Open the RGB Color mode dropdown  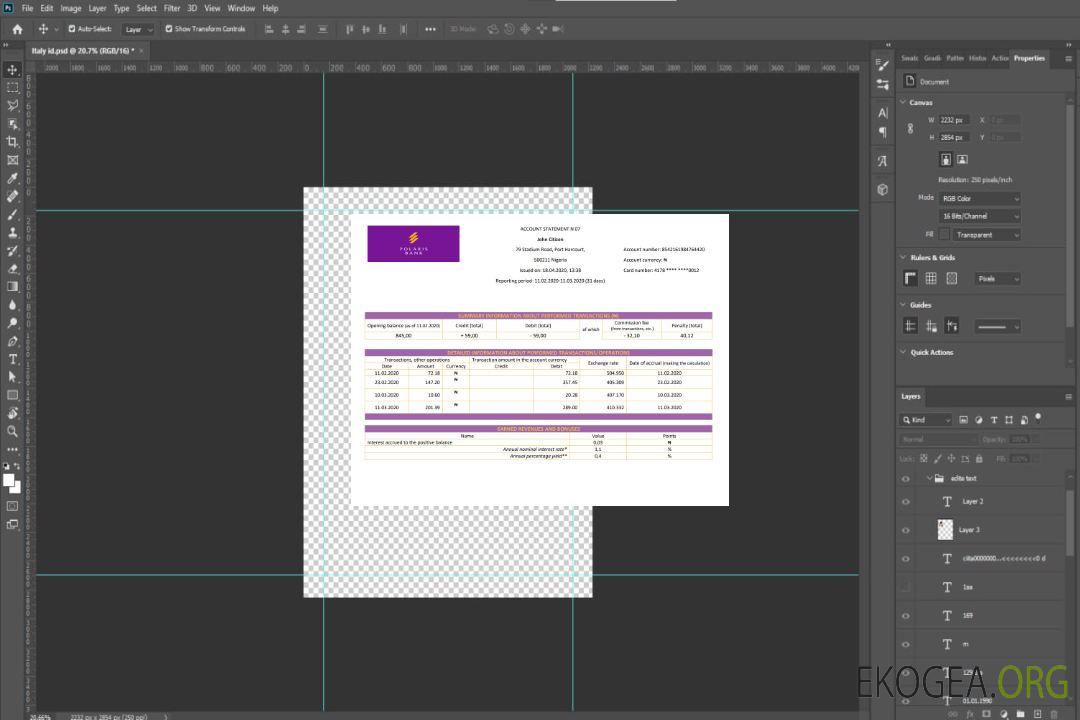979,198
